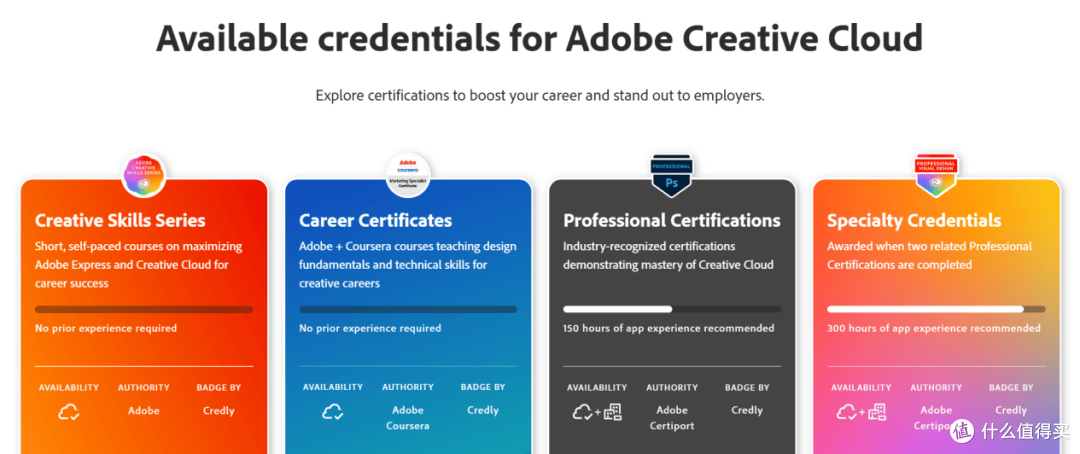Image resolution: width=1080 pixels, height=454 pixels.
Task: Click the Professional Ps shield badge
Action: tap(672, 175)
